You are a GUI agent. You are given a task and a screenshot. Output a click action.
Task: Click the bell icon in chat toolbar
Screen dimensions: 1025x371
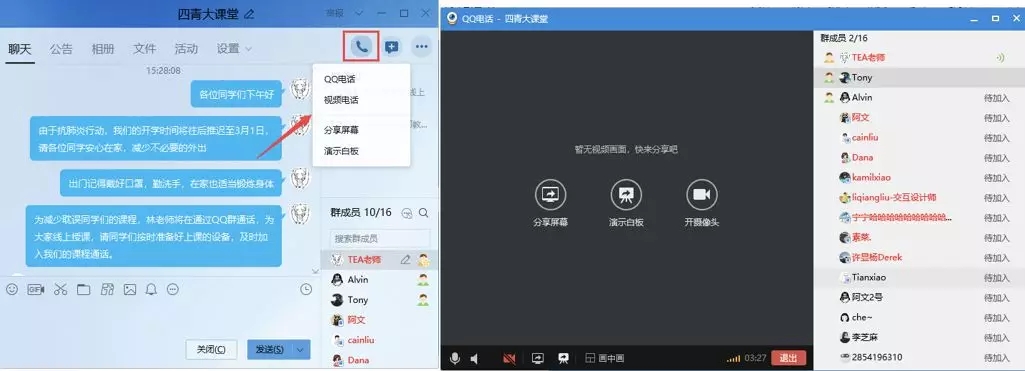(152, 289)
